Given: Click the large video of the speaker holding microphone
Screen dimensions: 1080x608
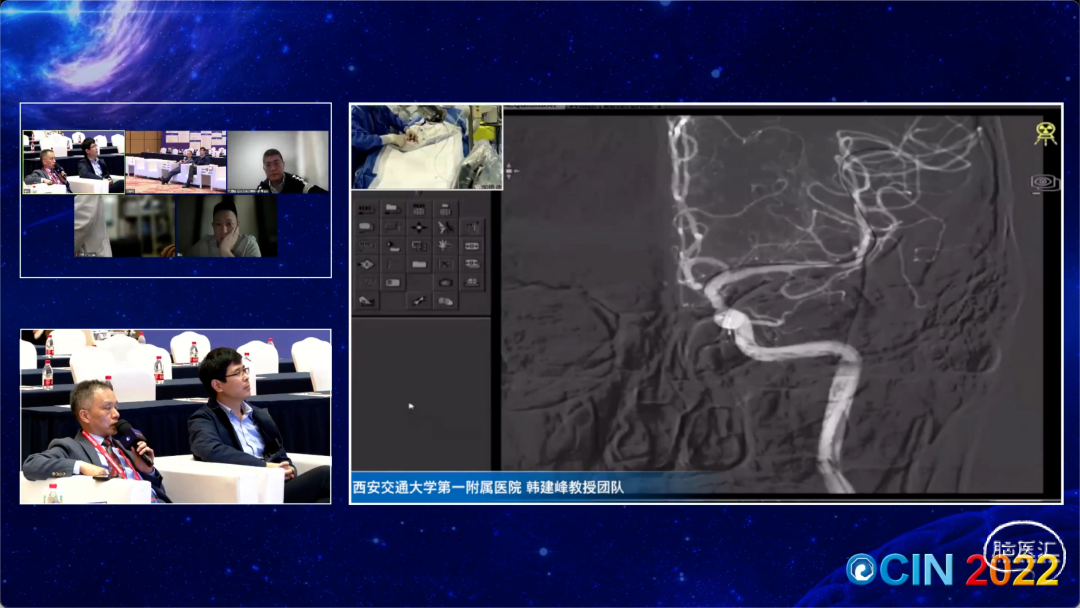Looking at the screenshot, I should click(x=176, y=417).
